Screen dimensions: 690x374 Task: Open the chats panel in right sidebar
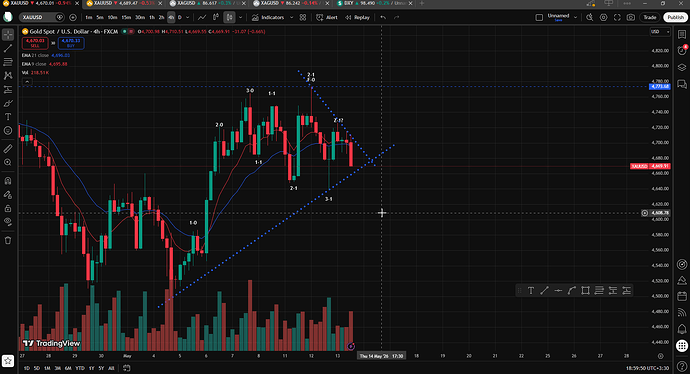pos(682,84)
